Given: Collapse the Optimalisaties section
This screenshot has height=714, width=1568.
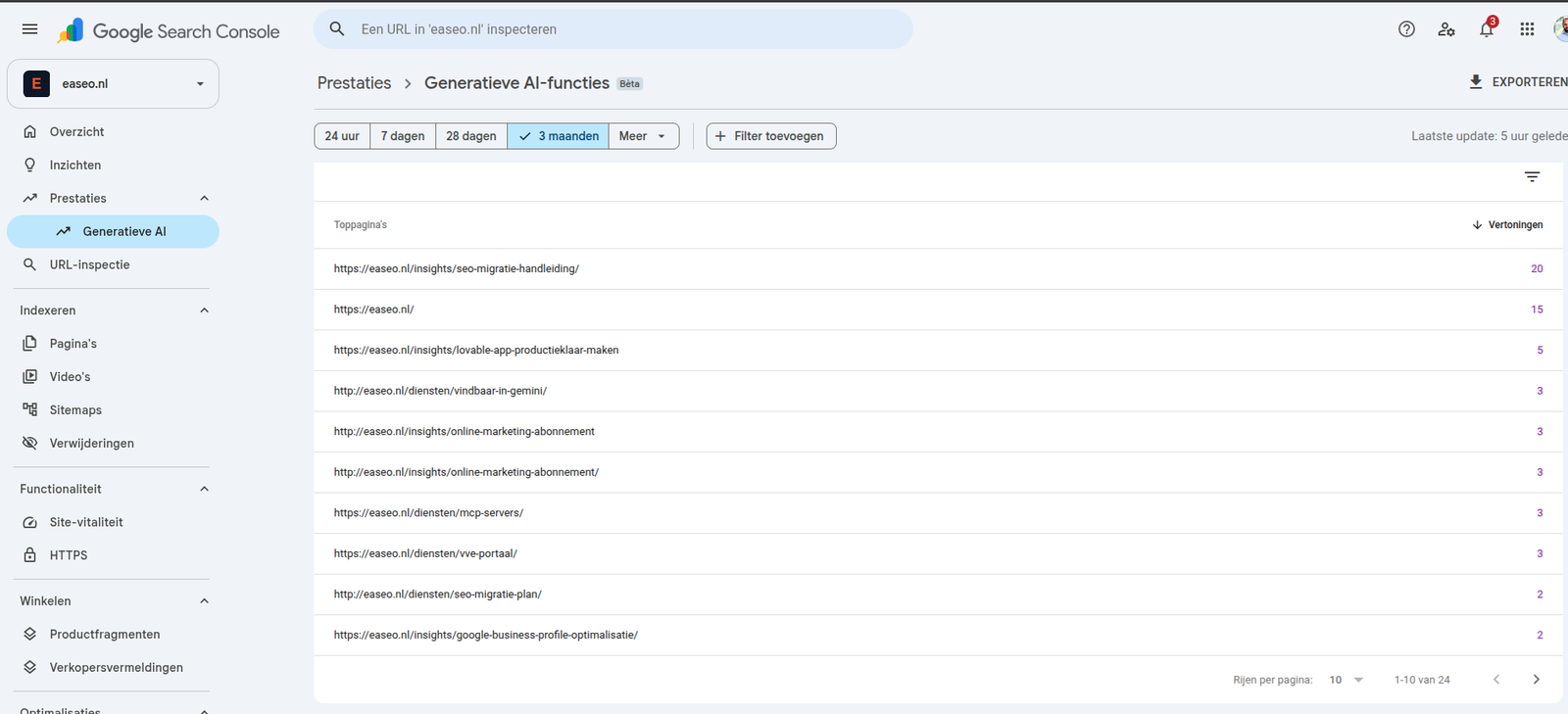Looking at the screenshot, I should (x=204, y=710).
